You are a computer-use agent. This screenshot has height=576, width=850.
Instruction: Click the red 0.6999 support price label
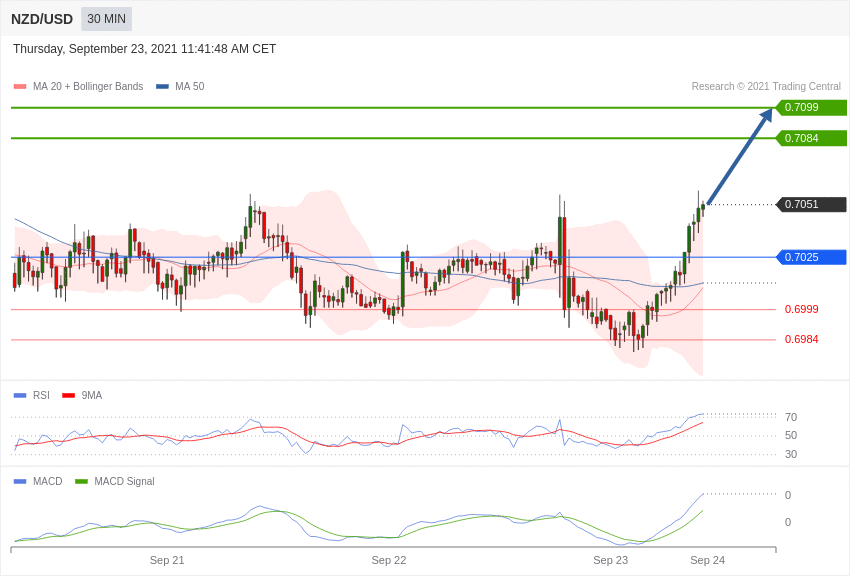pyautogui.click(x=802, y=309)
